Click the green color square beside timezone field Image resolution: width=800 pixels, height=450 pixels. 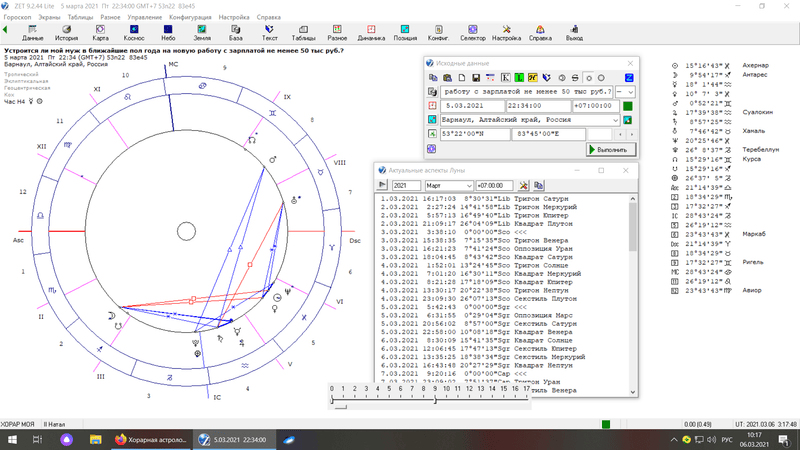pos(628,105)
